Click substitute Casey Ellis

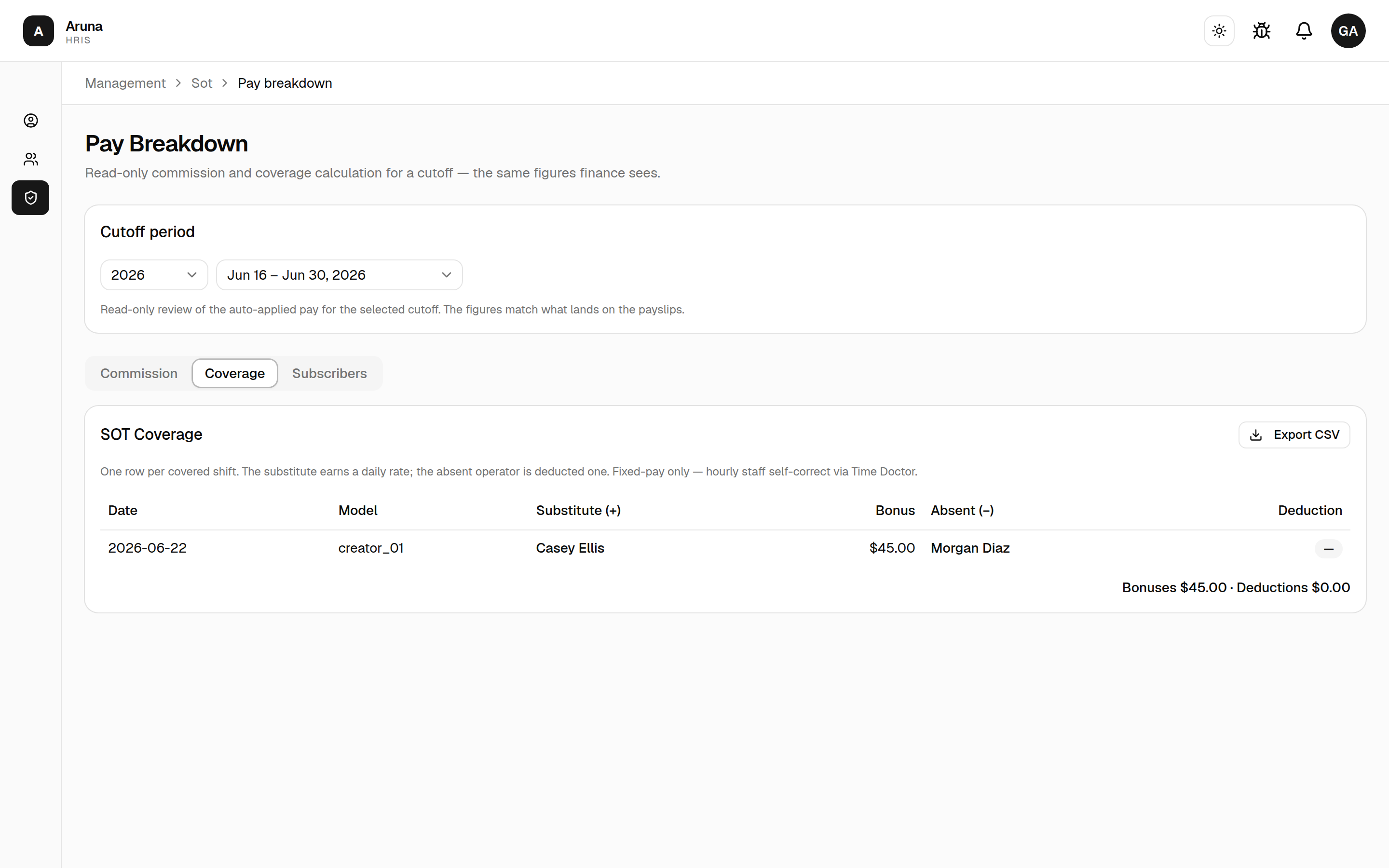click(x=570, y=548)
